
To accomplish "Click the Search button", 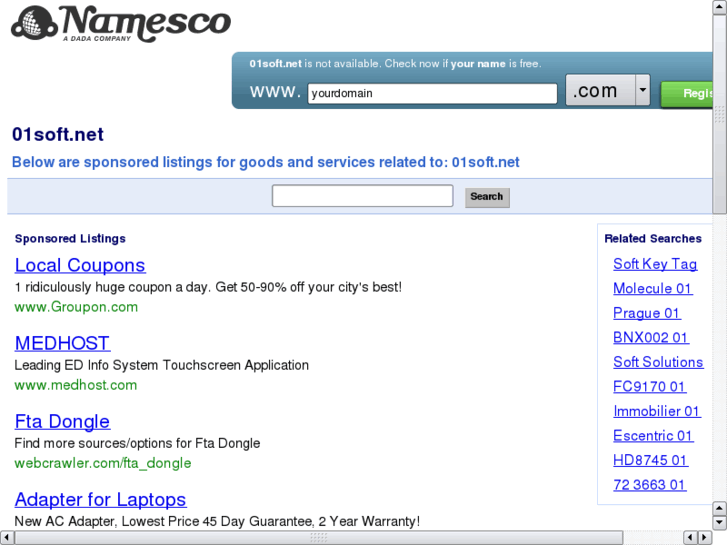I will click(487, 197).
